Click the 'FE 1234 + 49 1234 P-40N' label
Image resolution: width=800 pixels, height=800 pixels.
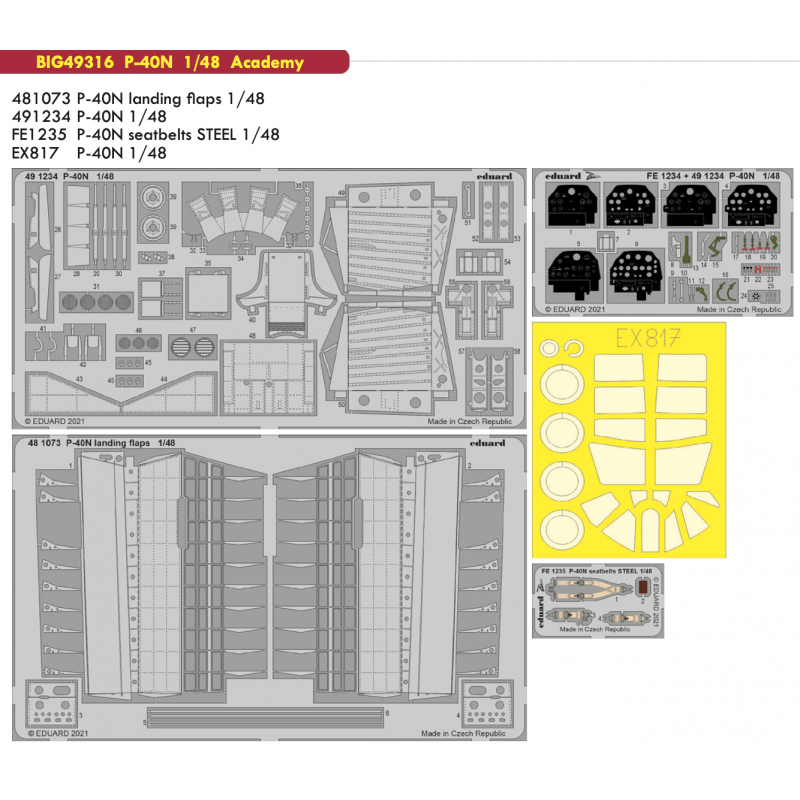pos(713,176)
